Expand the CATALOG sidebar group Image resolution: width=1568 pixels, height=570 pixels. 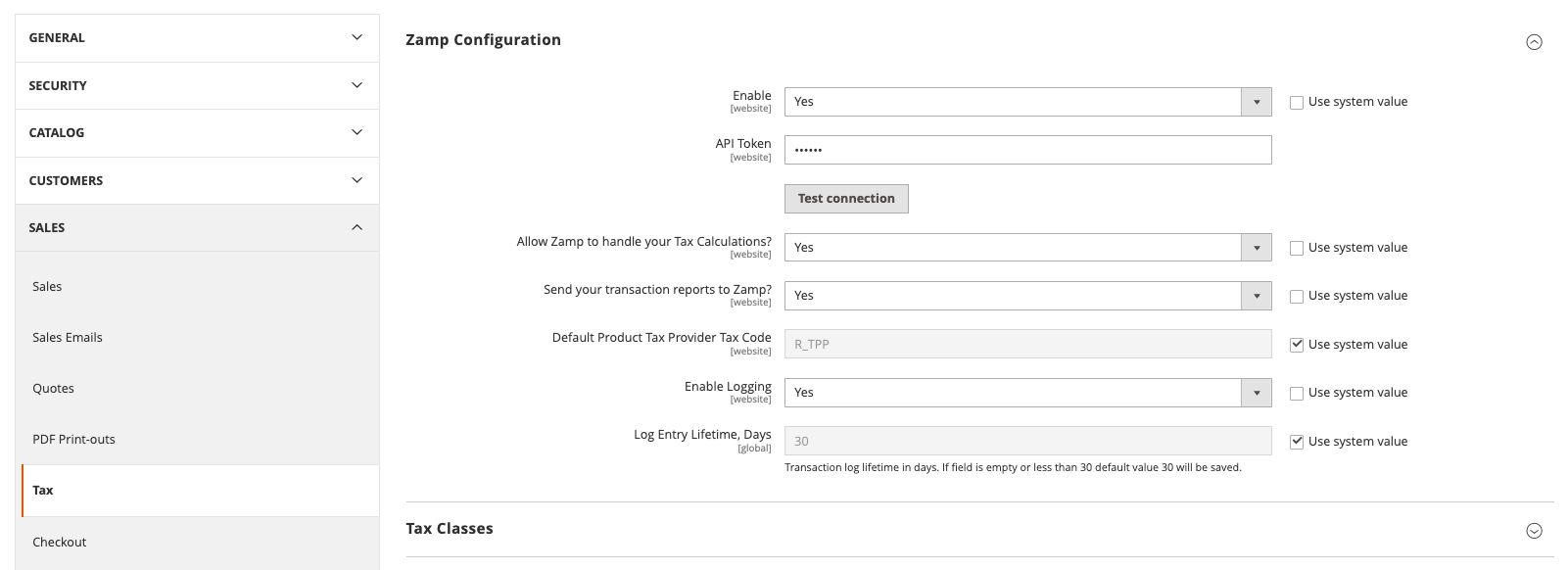pyautogui.click(x=197, y=133)
